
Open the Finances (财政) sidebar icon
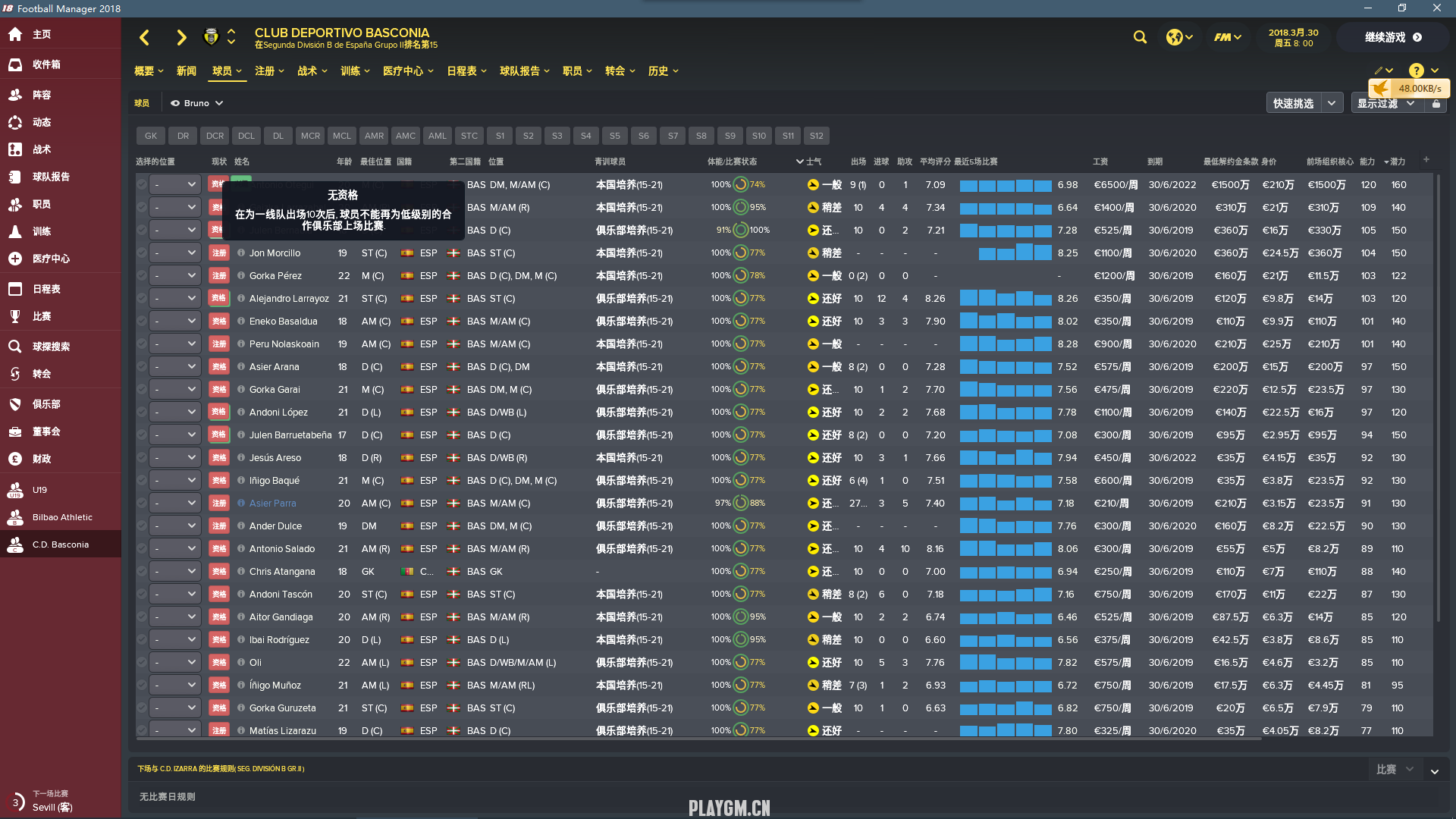click(15, 459)
